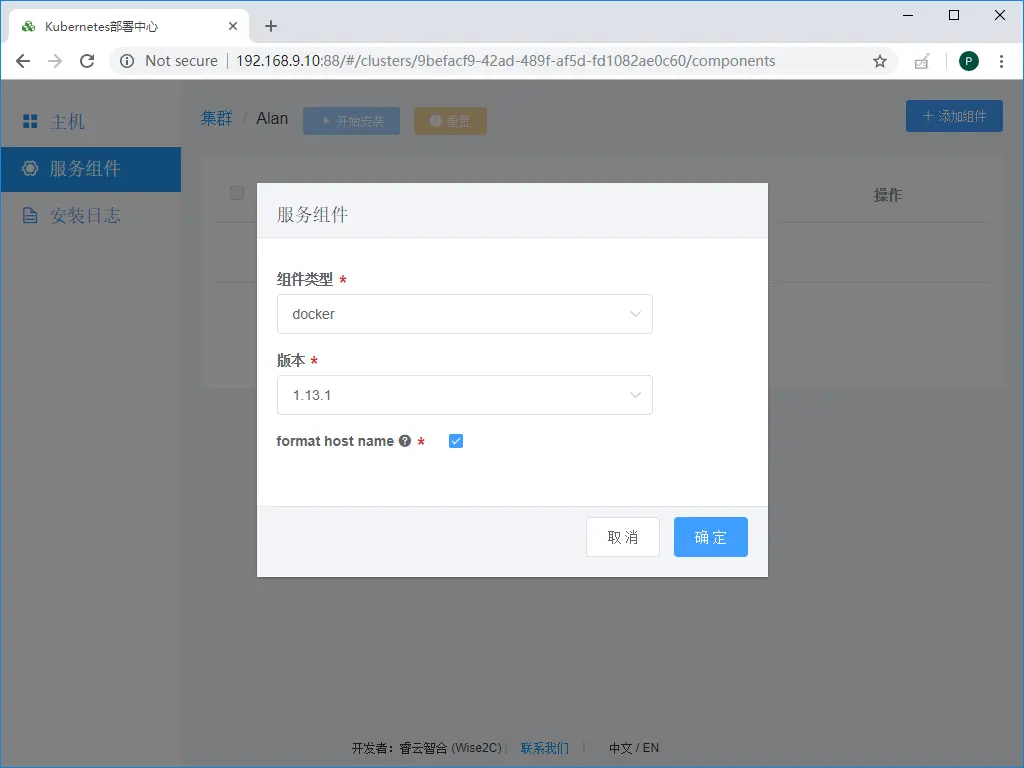Close the Kubernetes部署中心 tab
1024x768 pixels.
pyautogui.click(x=232, y=26)
